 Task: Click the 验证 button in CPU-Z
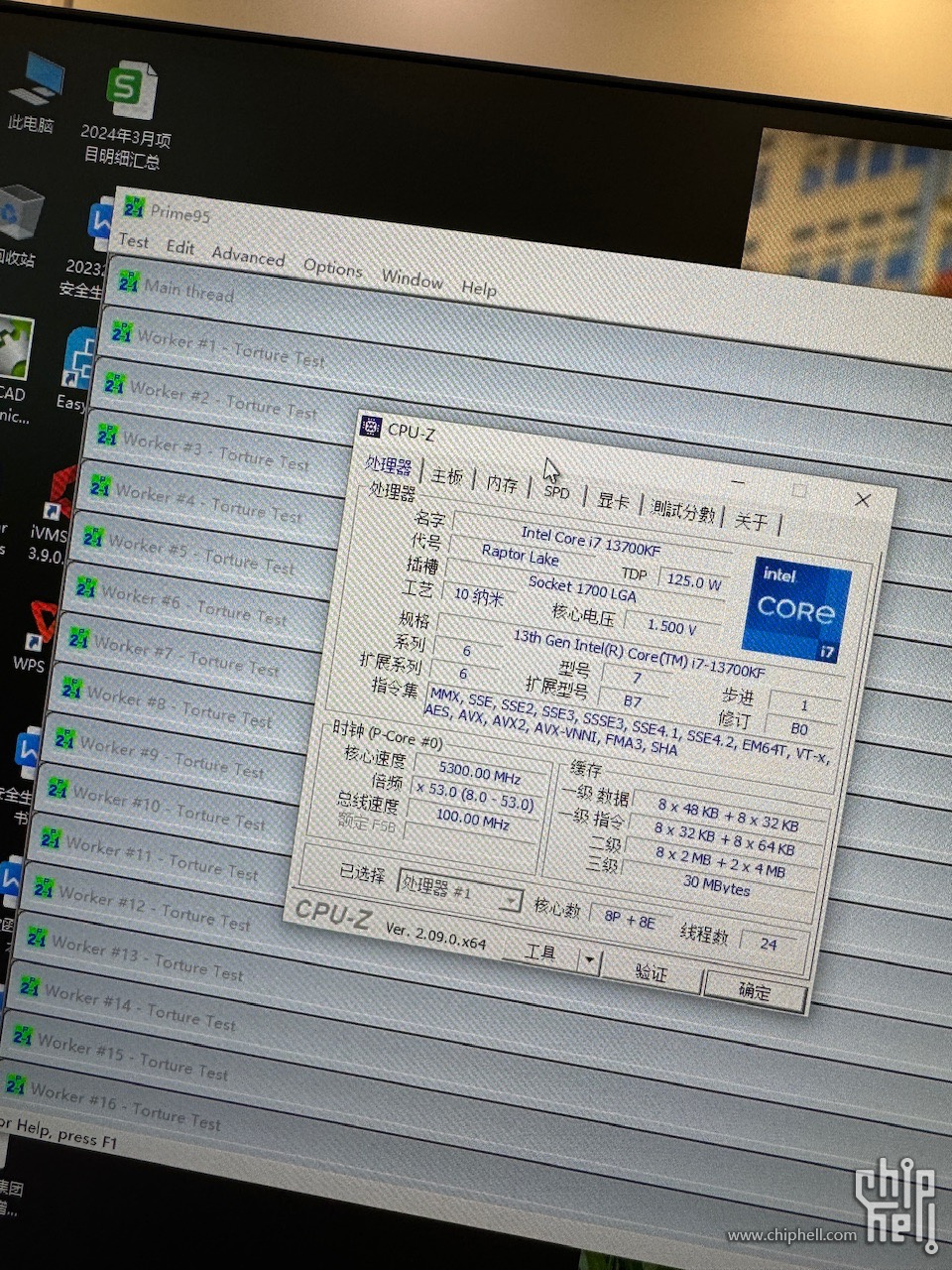point(651,971)
